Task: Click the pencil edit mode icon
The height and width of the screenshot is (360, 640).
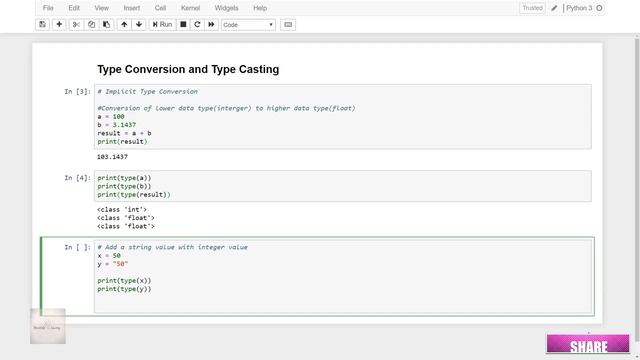Action: pos(554,8)
